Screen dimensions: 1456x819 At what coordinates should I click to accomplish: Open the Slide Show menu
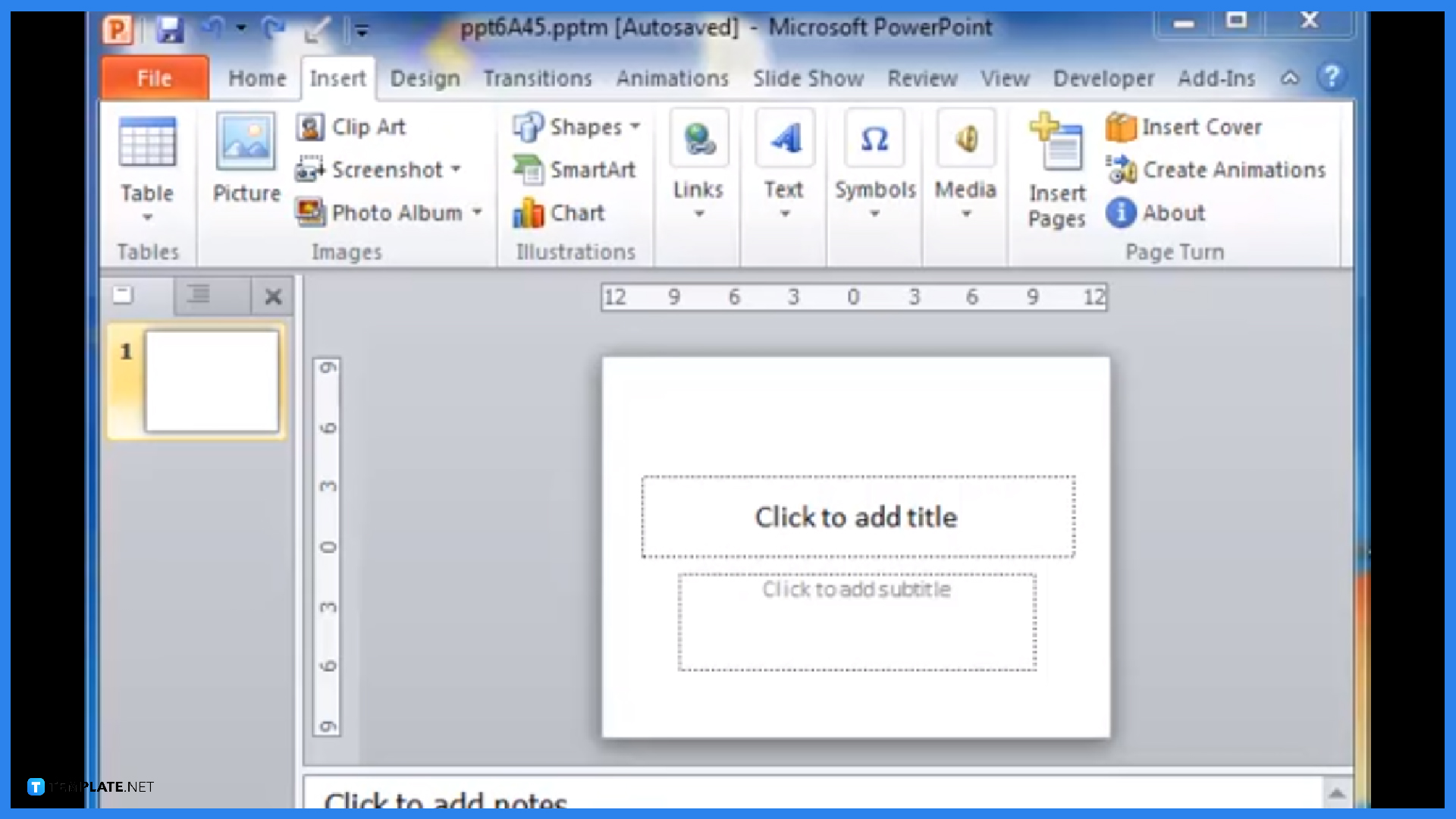(x=808, y=78)
